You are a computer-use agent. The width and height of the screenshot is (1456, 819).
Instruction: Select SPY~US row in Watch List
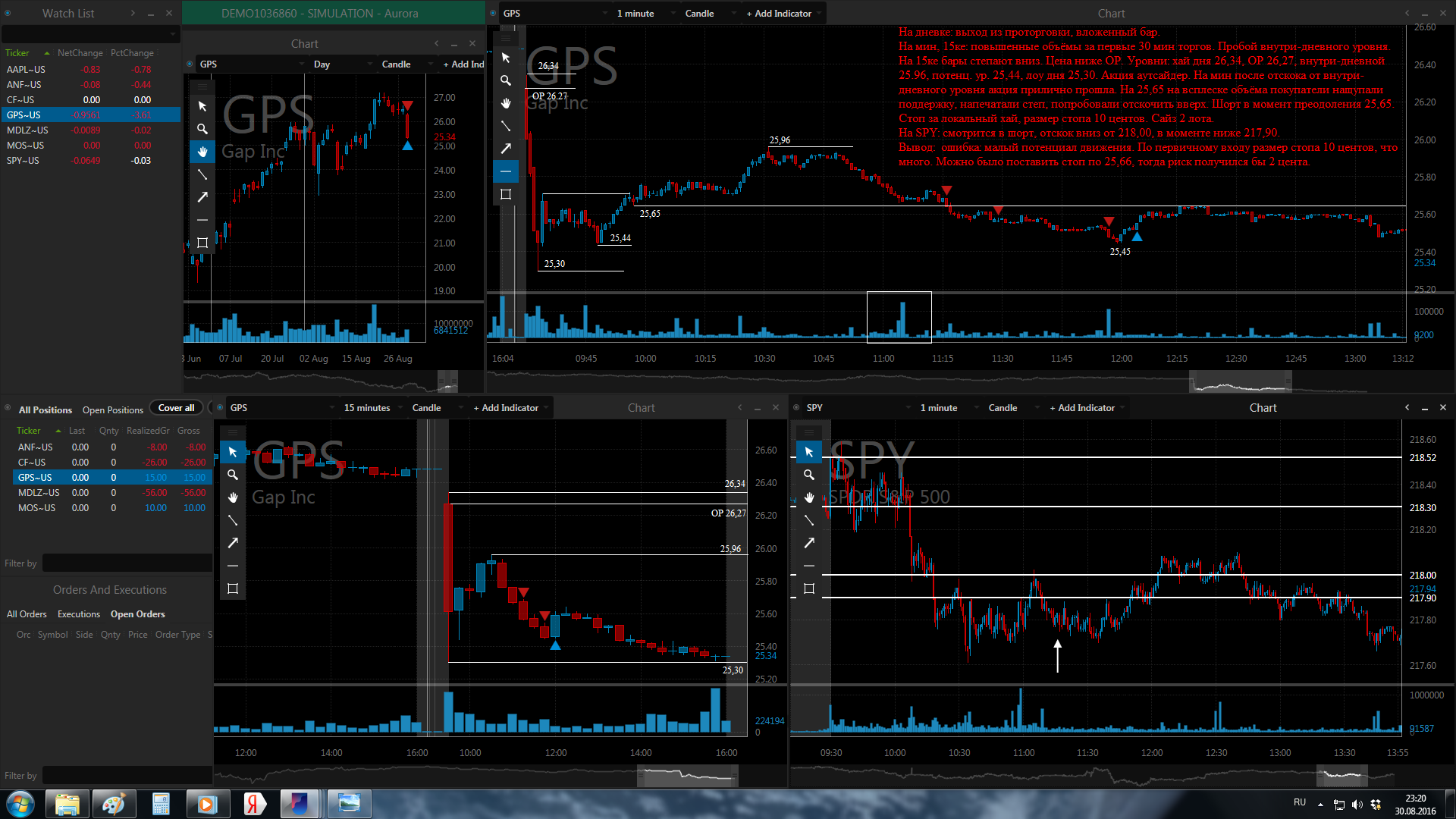coord(91,161)
